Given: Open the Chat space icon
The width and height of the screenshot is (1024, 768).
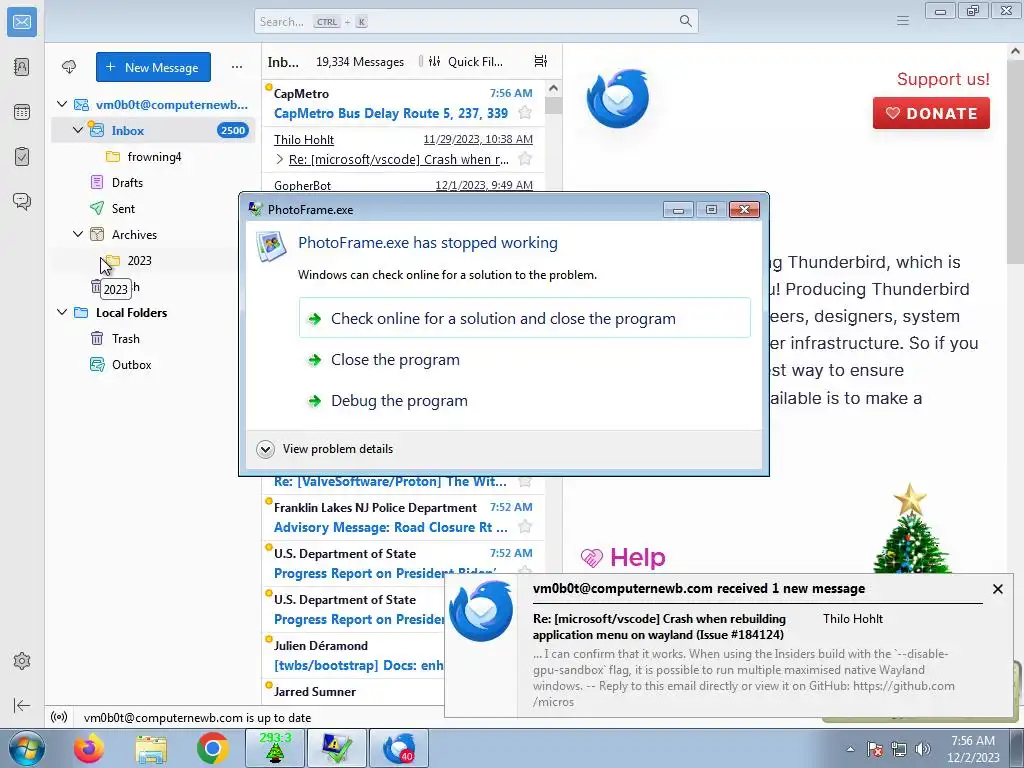Looking at the screenshot, I should [22, 201].
